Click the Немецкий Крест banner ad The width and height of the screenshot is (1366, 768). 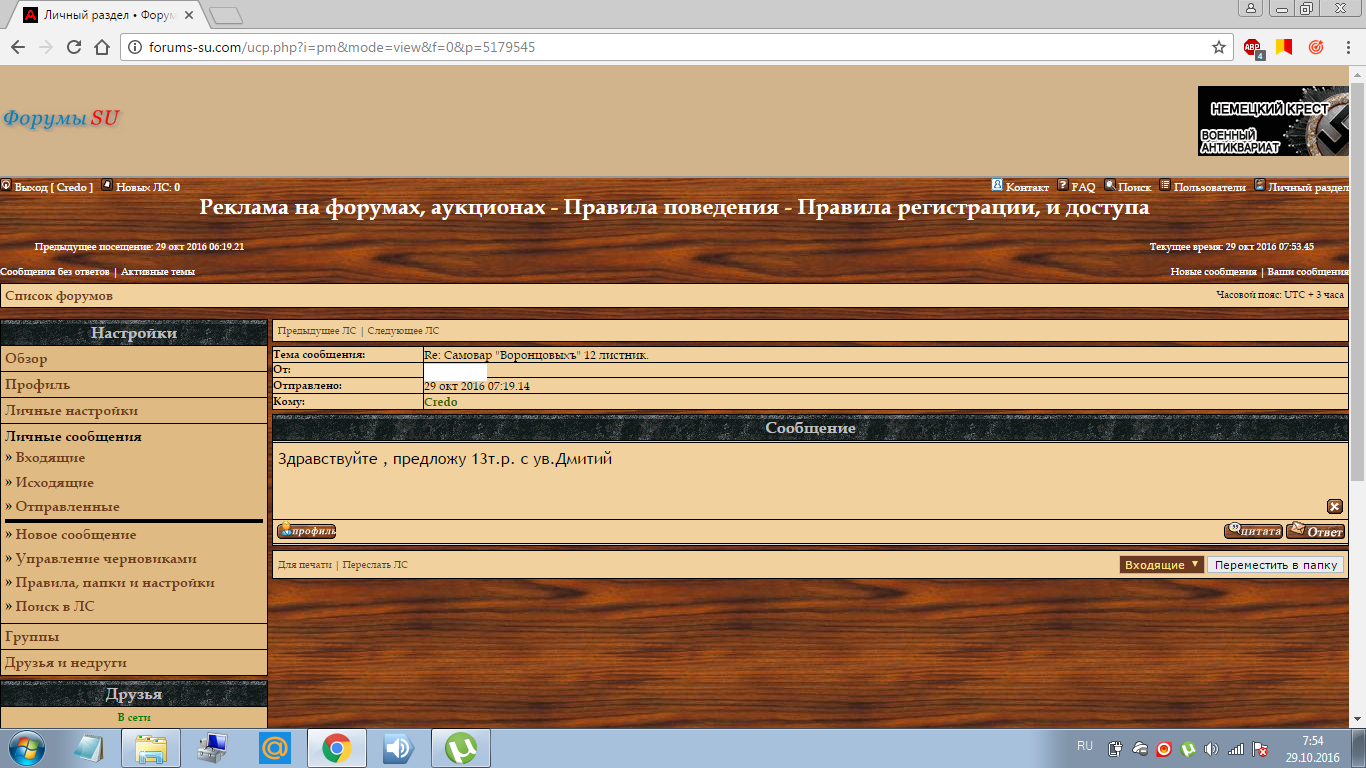click(x=1273, y=121)
